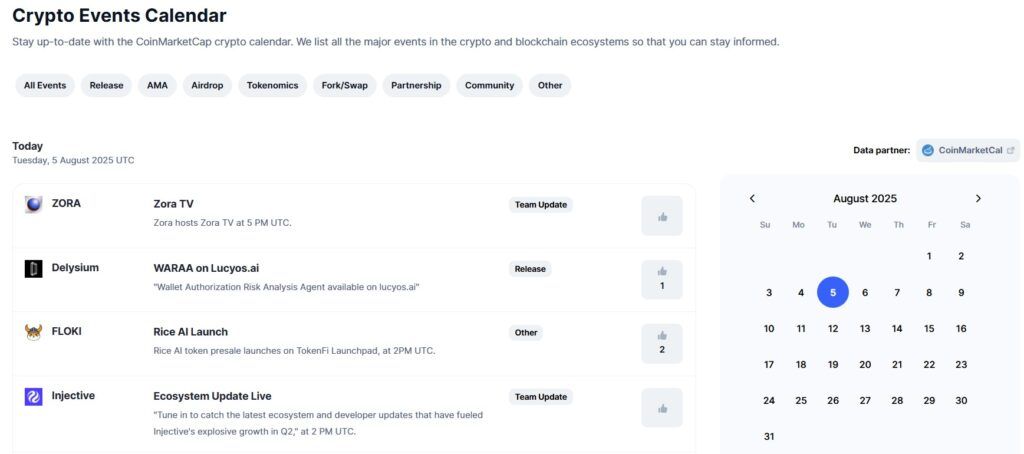
Task: Open the CoinMarketCal data partner link
Action: pyautogui.click(x=968, y=150)
